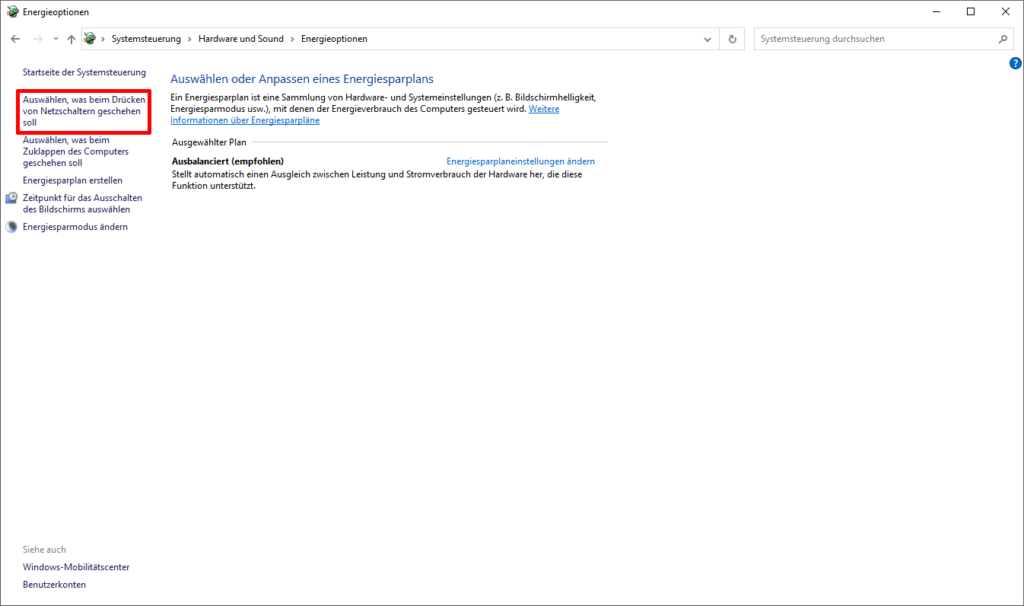Expand the address bar history dropdown
This screenshot has width=1024, height=606.
click(708, 39)
